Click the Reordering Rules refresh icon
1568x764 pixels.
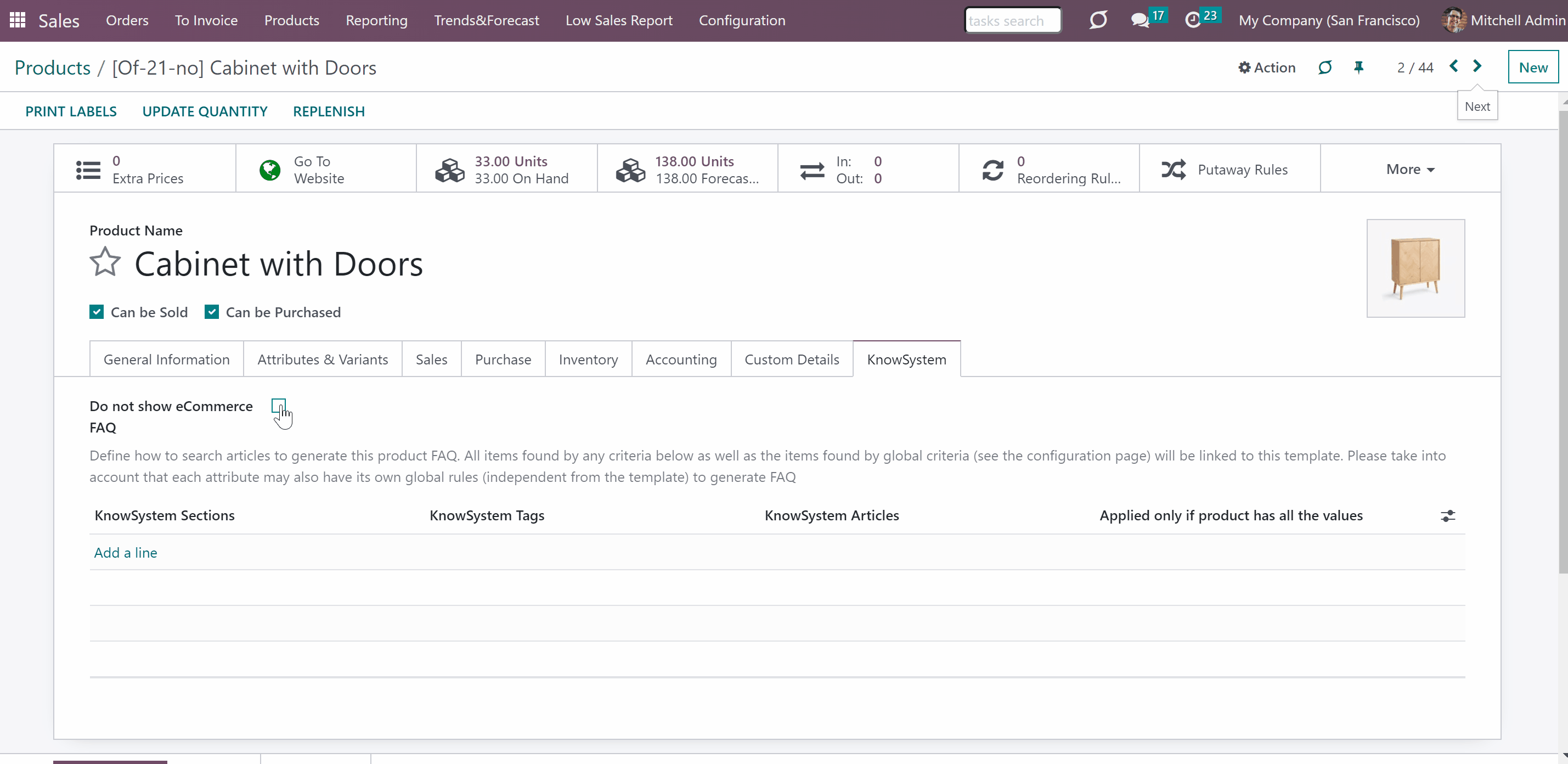(993, 170)
